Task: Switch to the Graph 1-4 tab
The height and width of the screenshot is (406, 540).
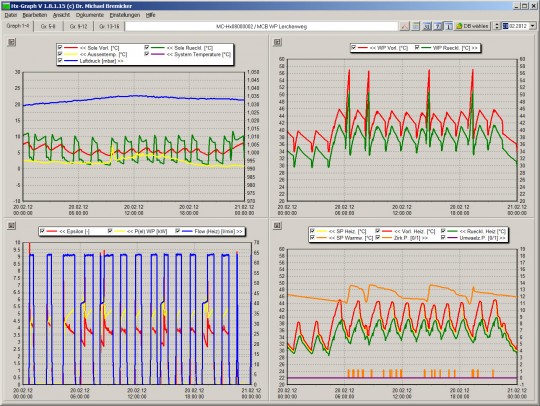Action: [x=18, y=26]
